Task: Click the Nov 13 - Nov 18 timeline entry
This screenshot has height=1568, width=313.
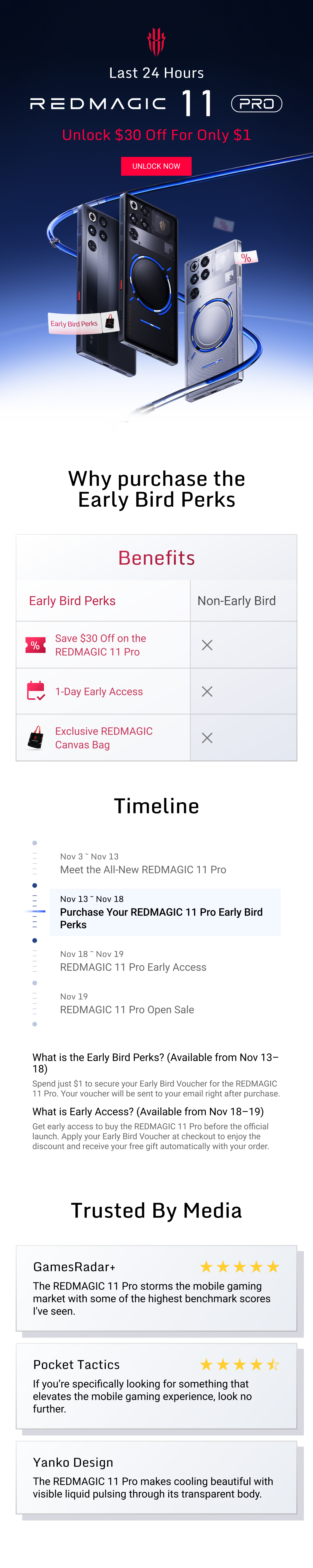Action: (161, 912)
